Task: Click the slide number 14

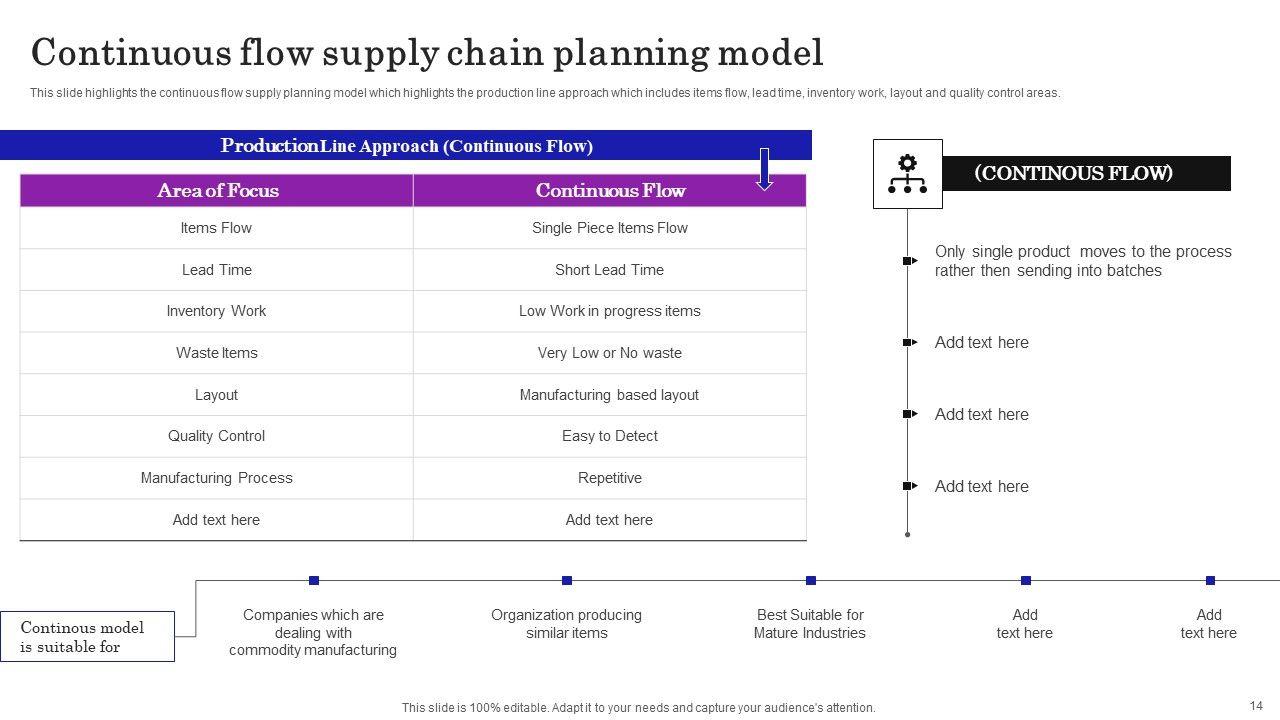Action: click(1256, 705)
